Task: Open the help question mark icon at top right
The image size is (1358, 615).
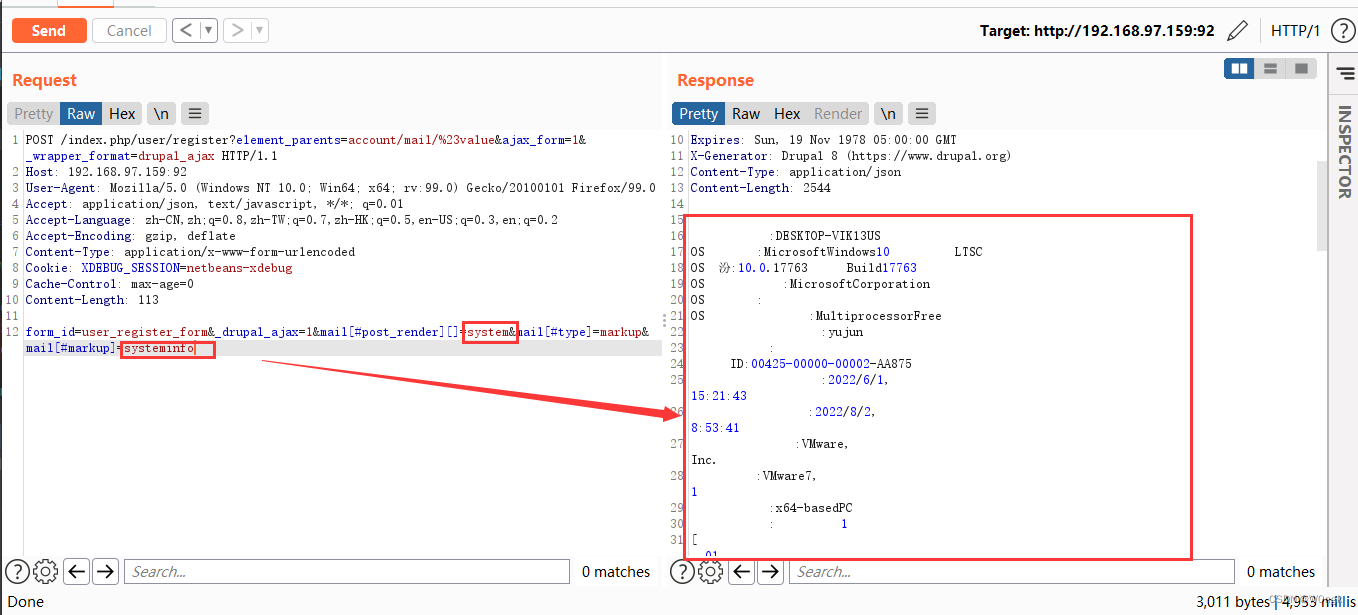Action: [1341, 31]
